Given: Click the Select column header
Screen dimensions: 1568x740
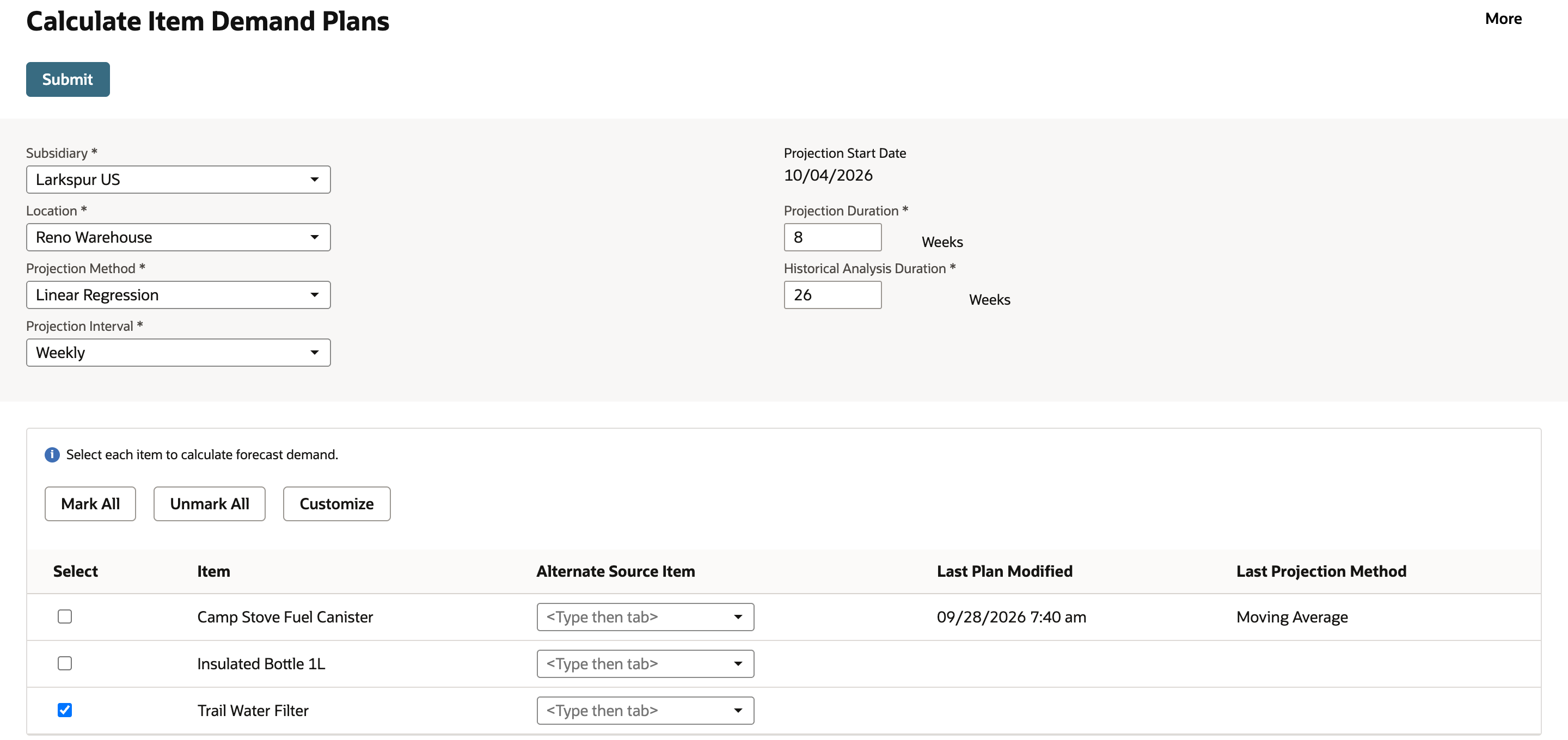Looking at the screenshot, I should [x=76, y=571].
